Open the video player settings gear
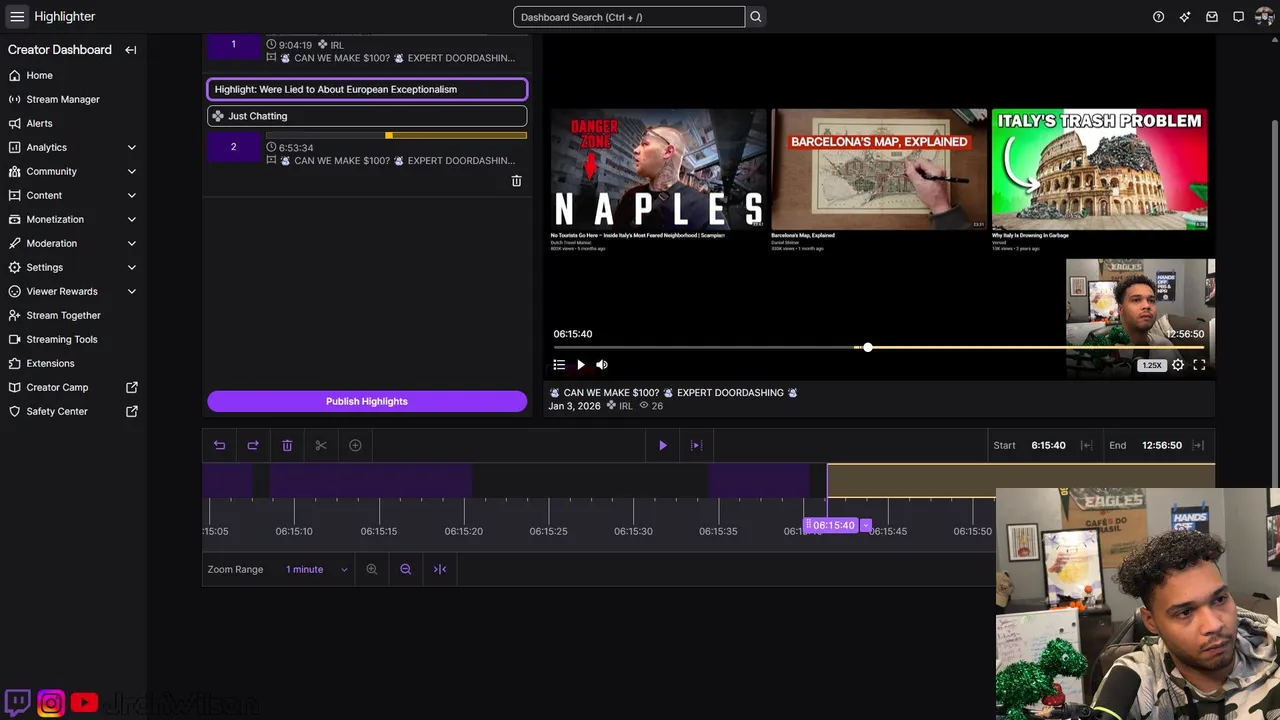Screen dimensions: 1280x720 [1178, 365]
